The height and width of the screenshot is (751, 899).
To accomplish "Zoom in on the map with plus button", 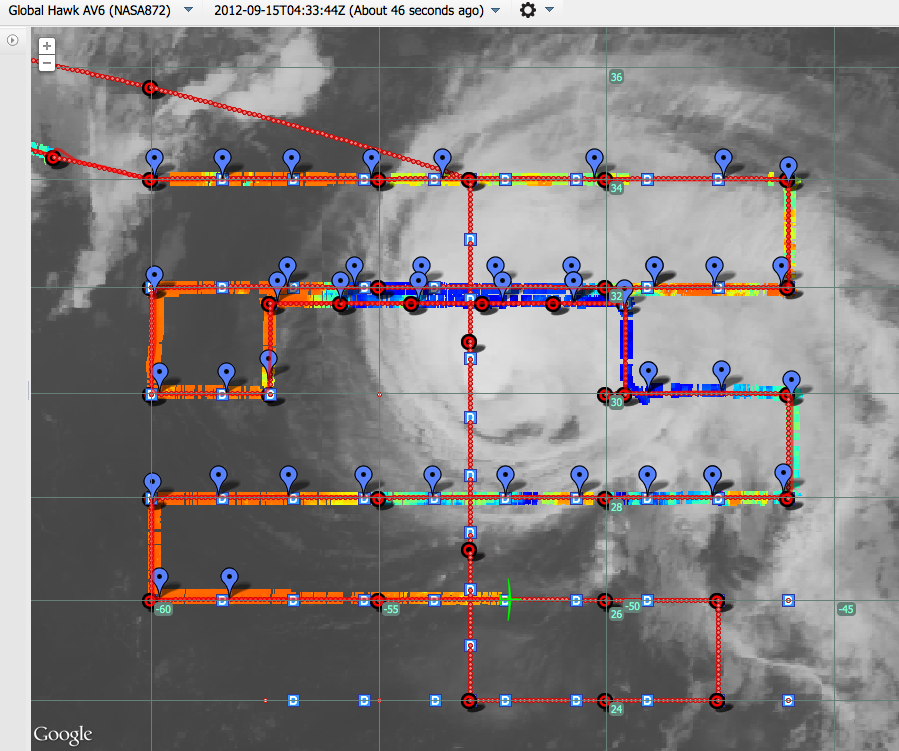I will pyautogui.click(x=47, y=46).
